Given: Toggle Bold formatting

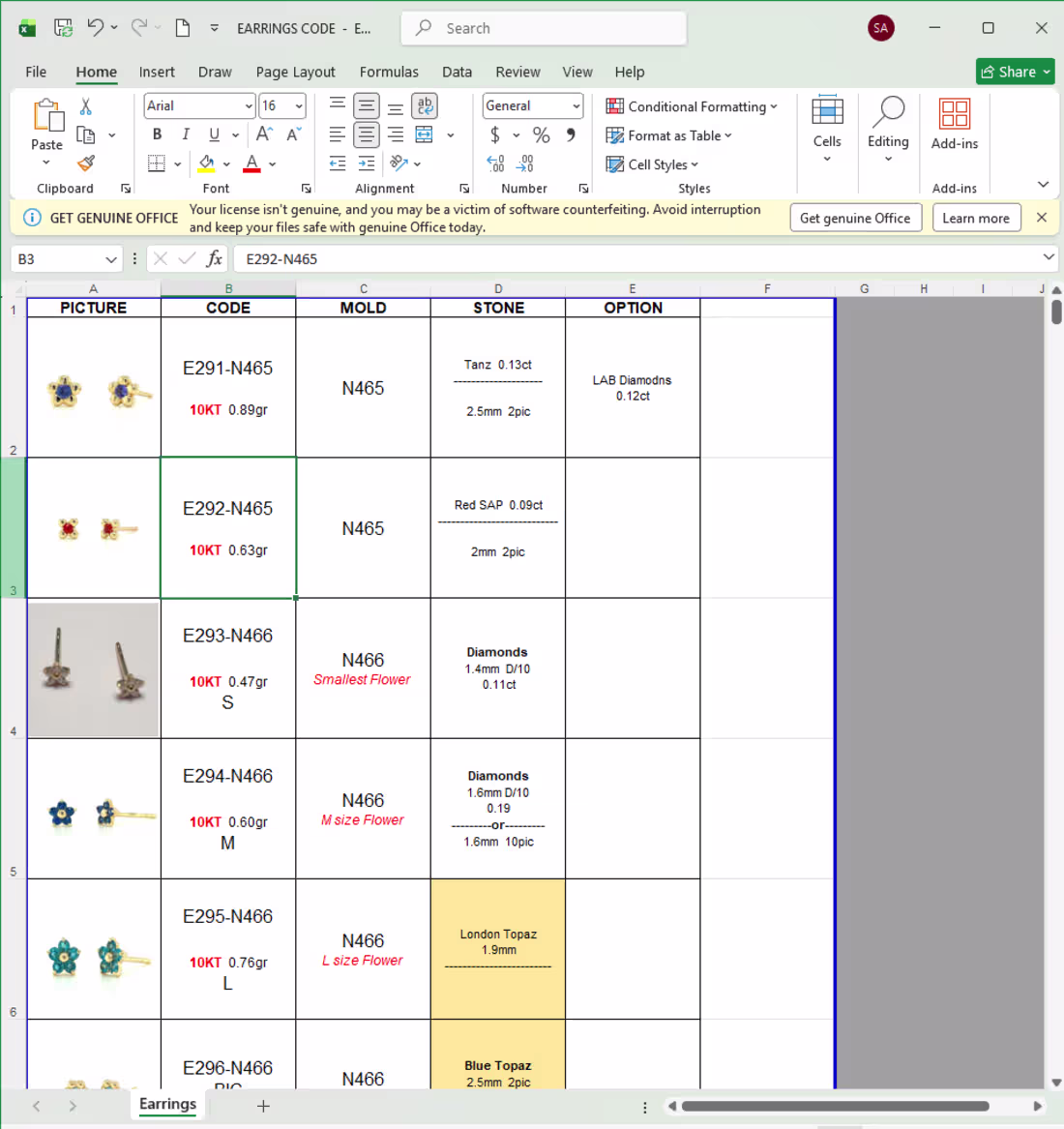Looking at the screenshot, I should (157, 134).
